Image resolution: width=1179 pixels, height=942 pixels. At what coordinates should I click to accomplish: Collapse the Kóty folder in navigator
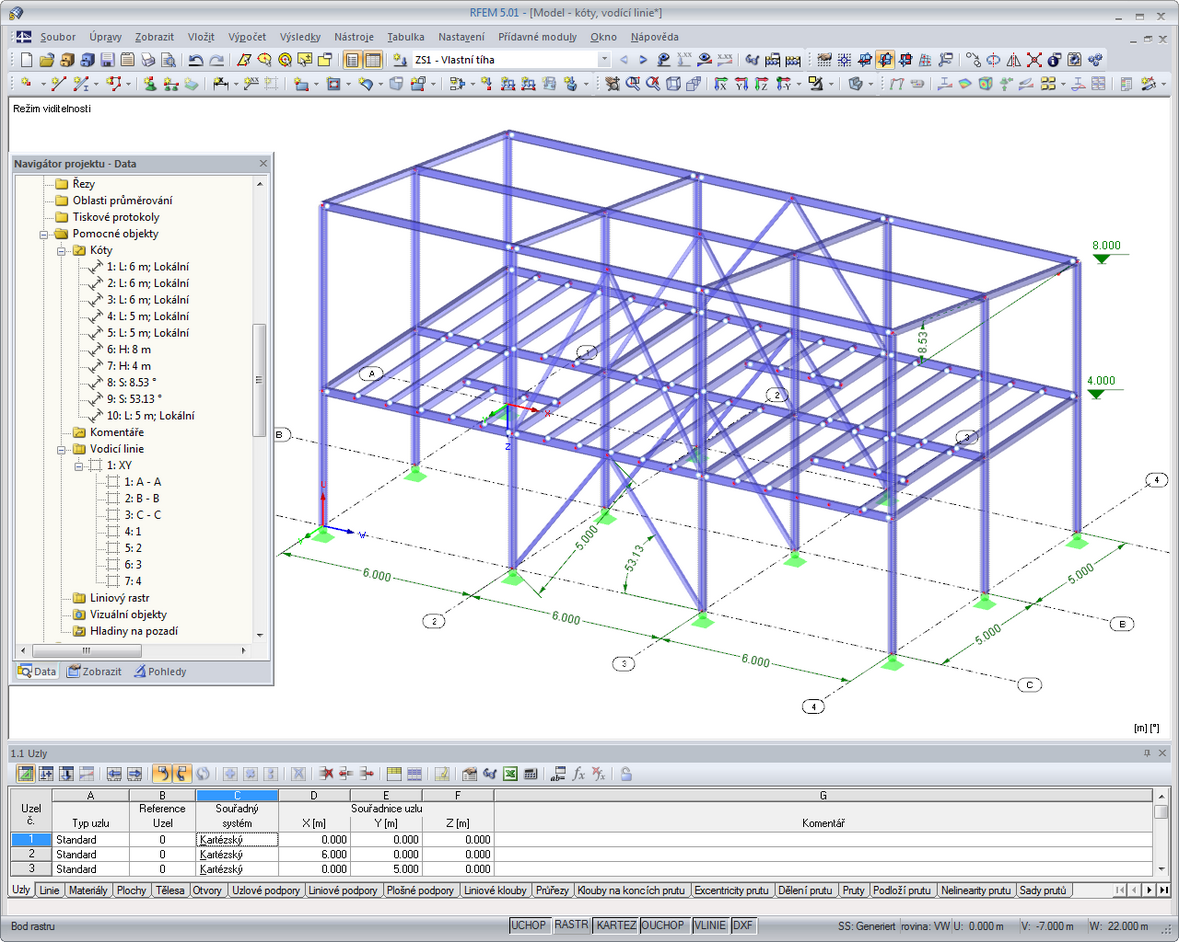click(x=62, y=250)
